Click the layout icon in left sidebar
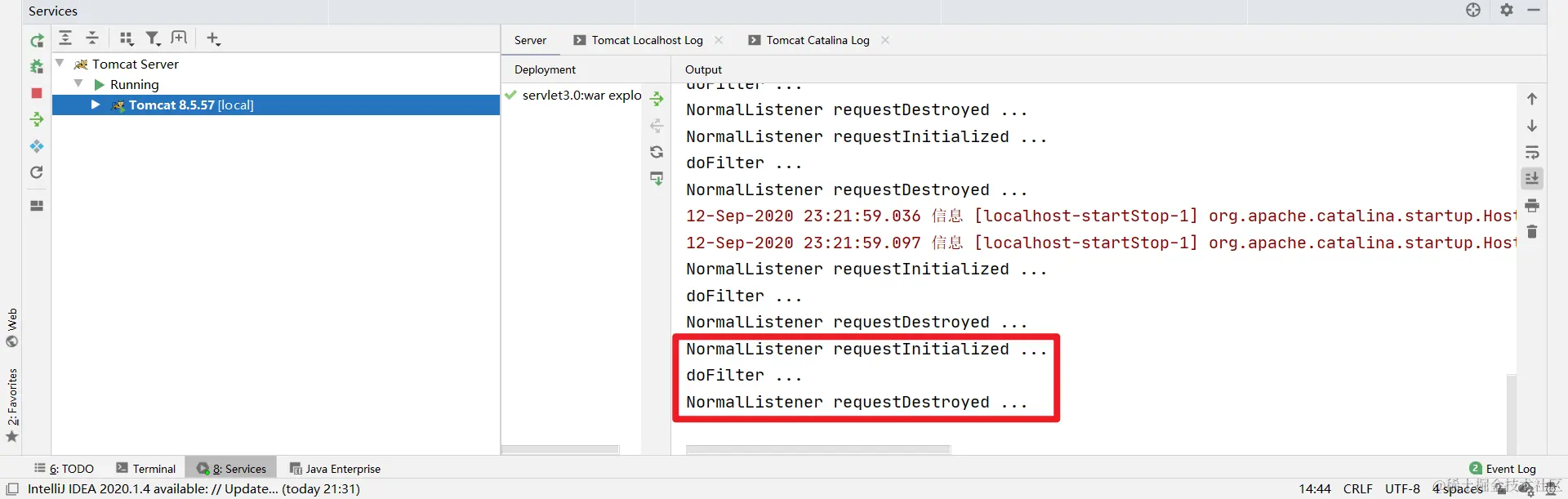 pyautogui.click(x=37, y=206)
